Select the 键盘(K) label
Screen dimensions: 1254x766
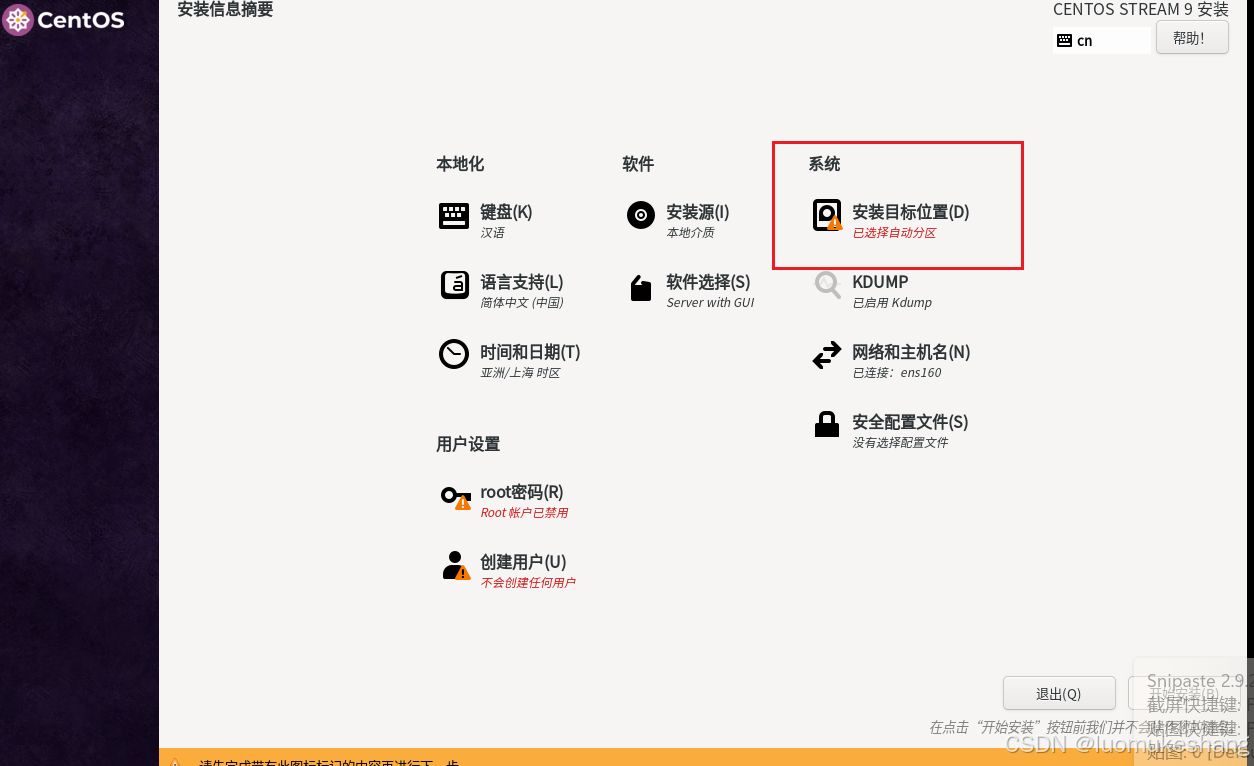tap(506, 212)
